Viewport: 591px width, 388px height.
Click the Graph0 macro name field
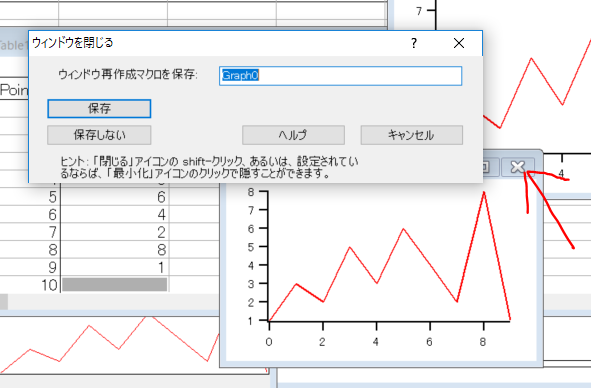(x=340, y=76)
